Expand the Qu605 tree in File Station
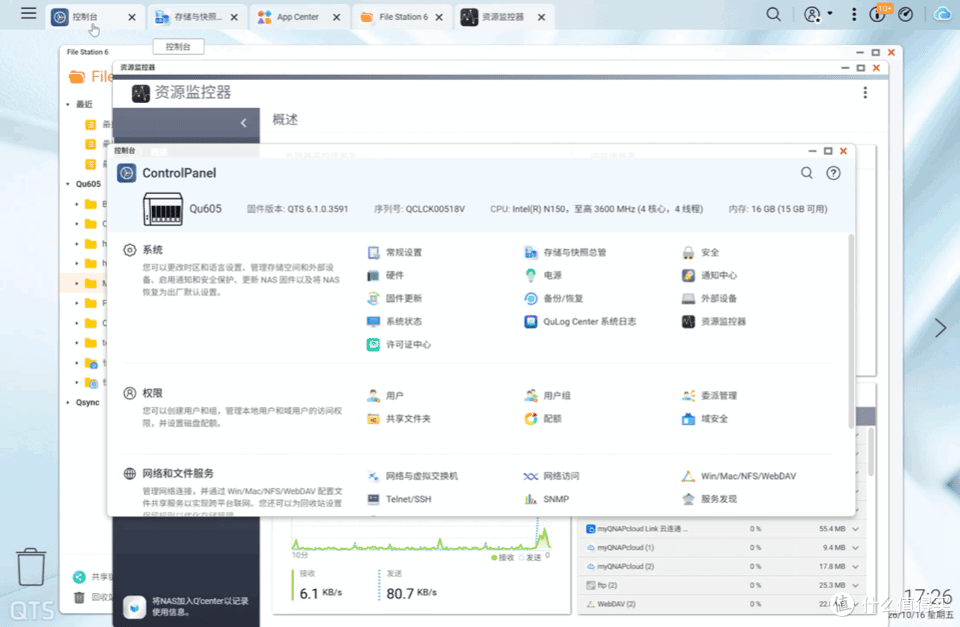Screen dimensions: 960x627 tap(68, 184)
